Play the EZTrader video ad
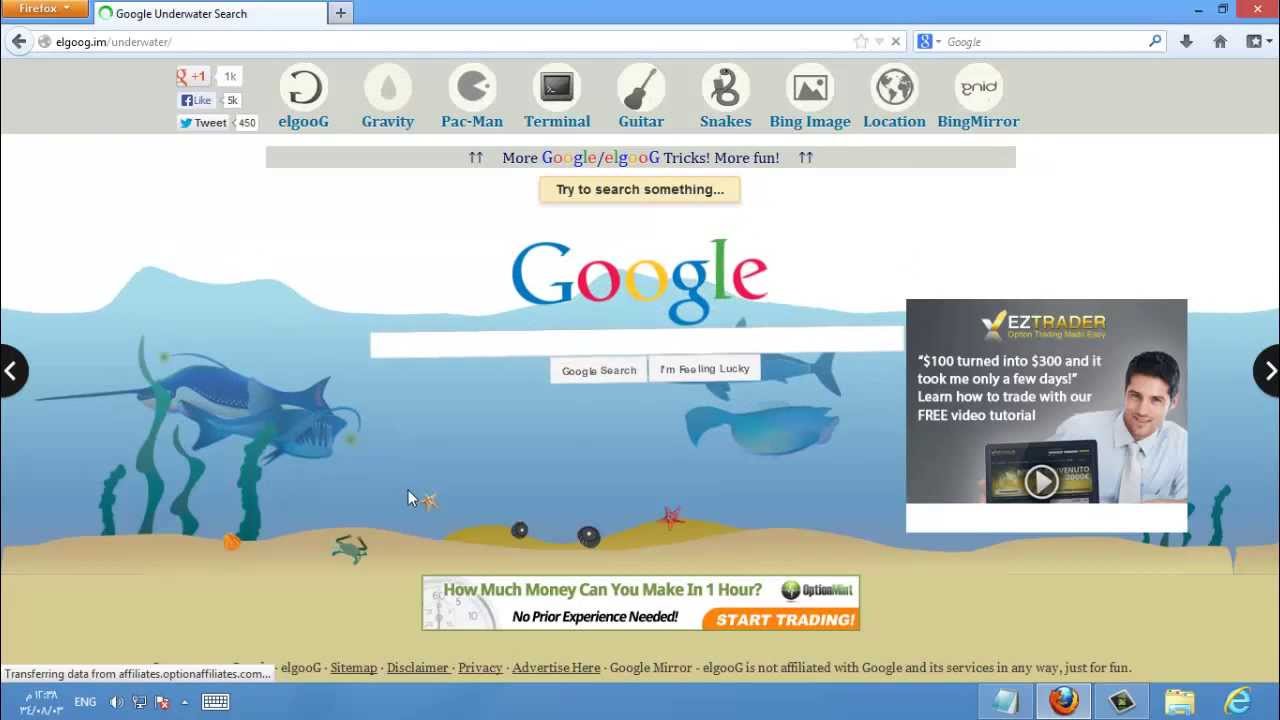 coord(1041,482)
